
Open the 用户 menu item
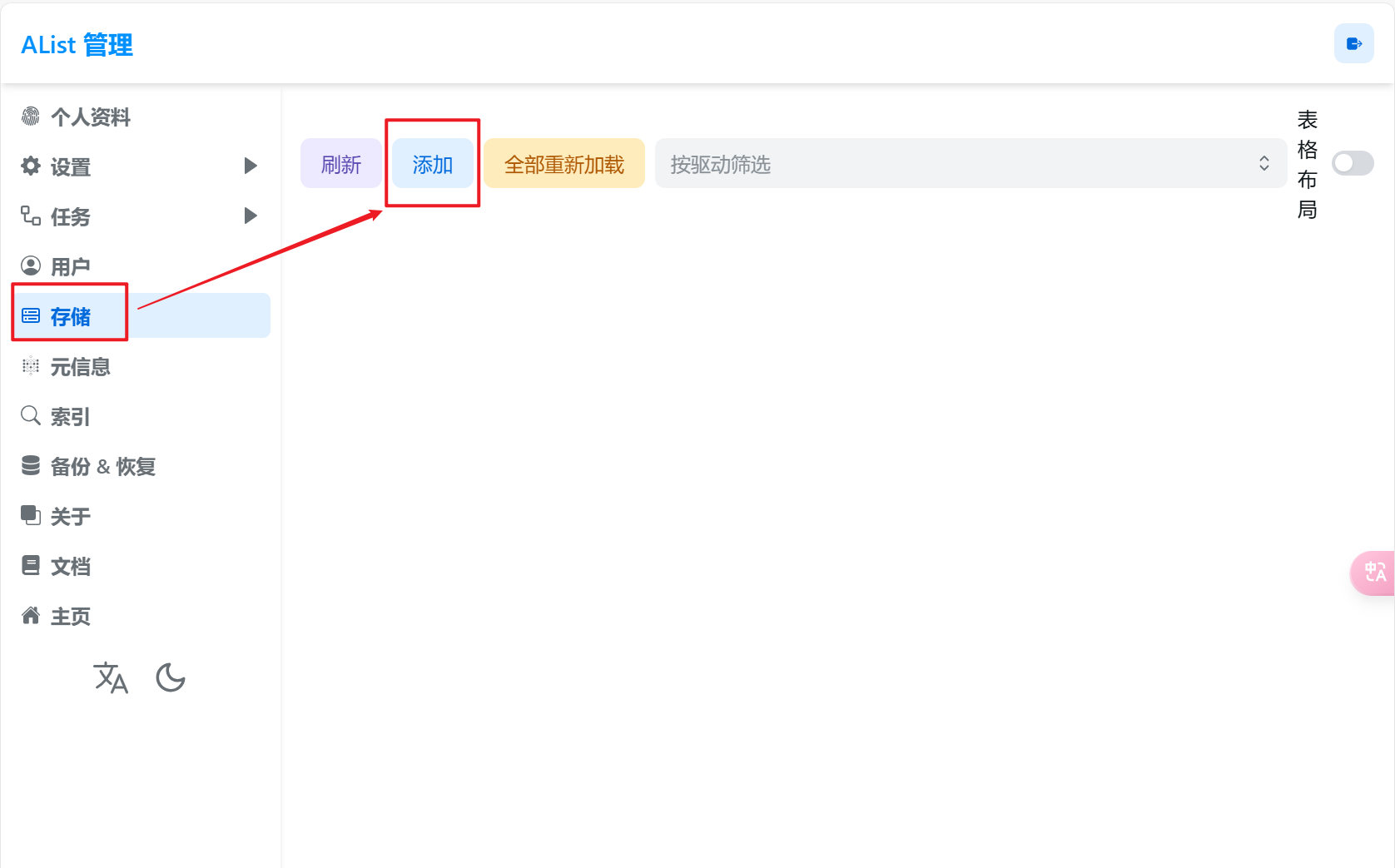141,266
